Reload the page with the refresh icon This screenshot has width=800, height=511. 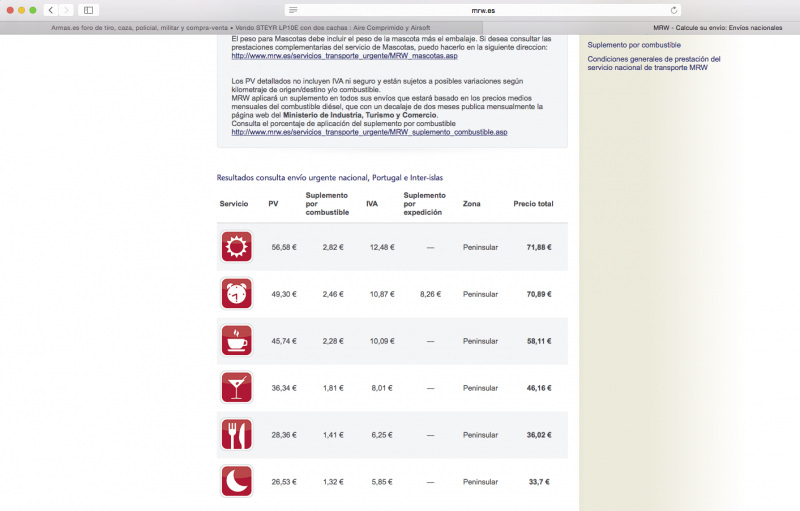(674, 10)
